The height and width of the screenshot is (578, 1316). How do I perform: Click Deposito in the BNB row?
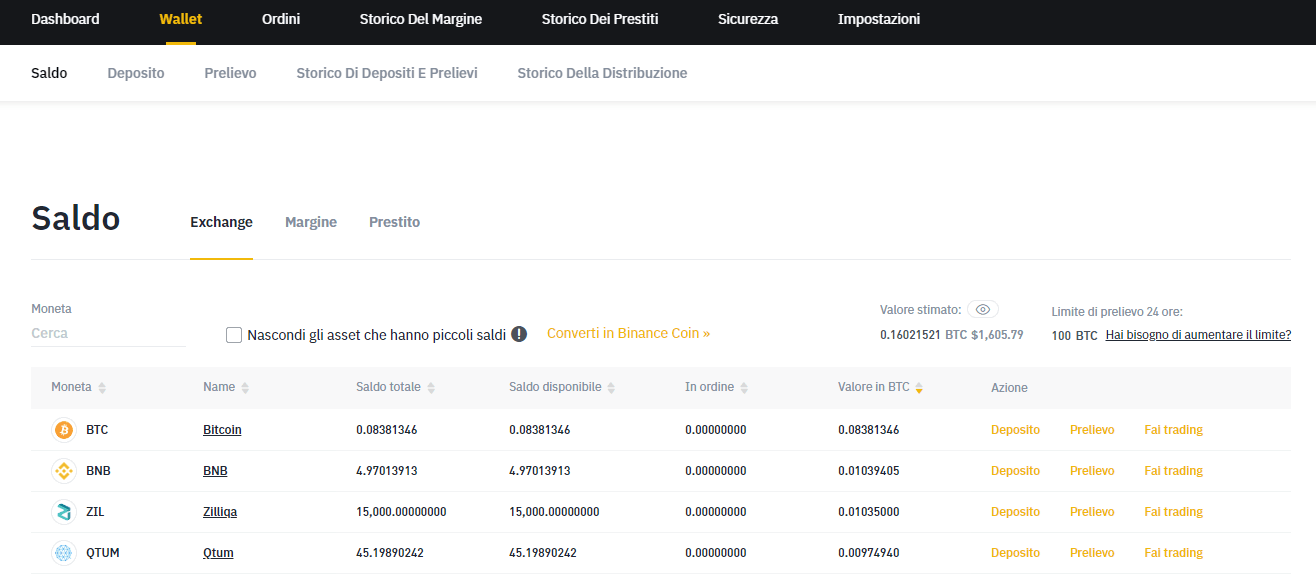point(1015,471)
